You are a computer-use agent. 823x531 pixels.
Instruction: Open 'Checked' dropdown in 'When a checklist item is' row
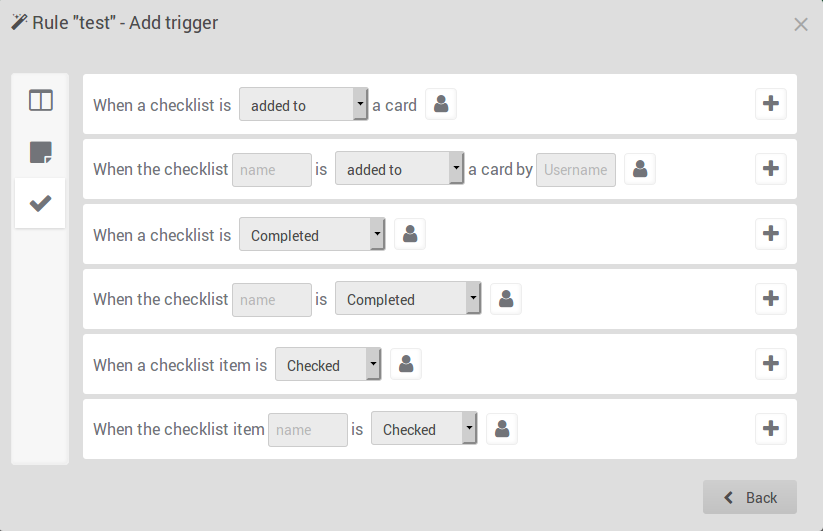328,365
